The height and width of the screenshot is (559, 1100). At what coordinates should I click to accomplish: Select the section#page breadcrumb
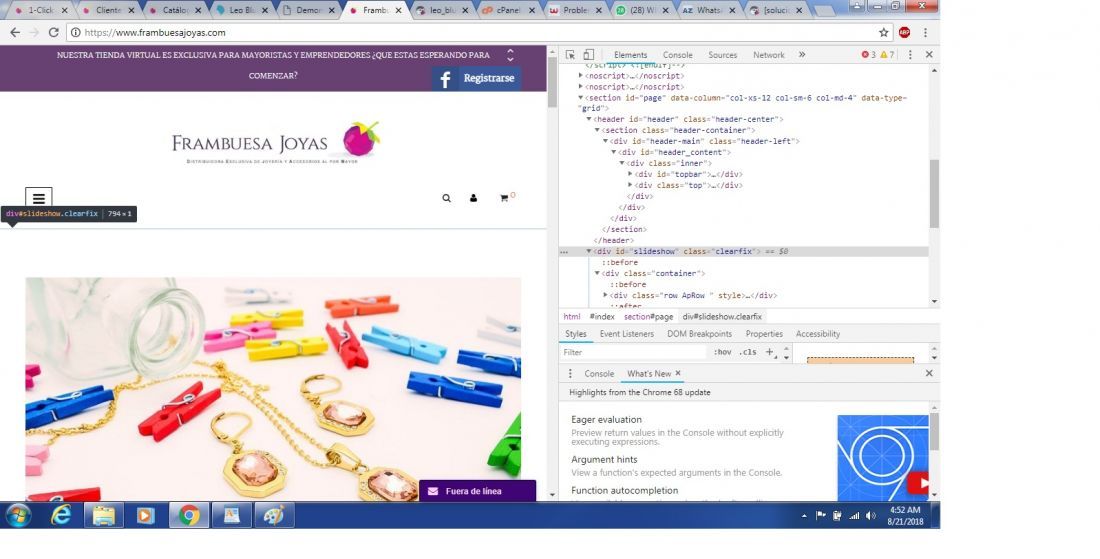(x=648, y=317)
